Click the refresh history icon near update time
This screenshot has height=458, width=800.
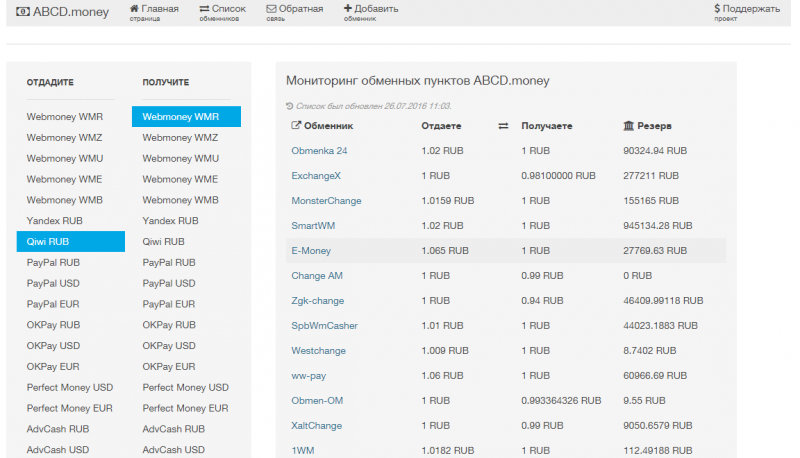coord(289,106)
